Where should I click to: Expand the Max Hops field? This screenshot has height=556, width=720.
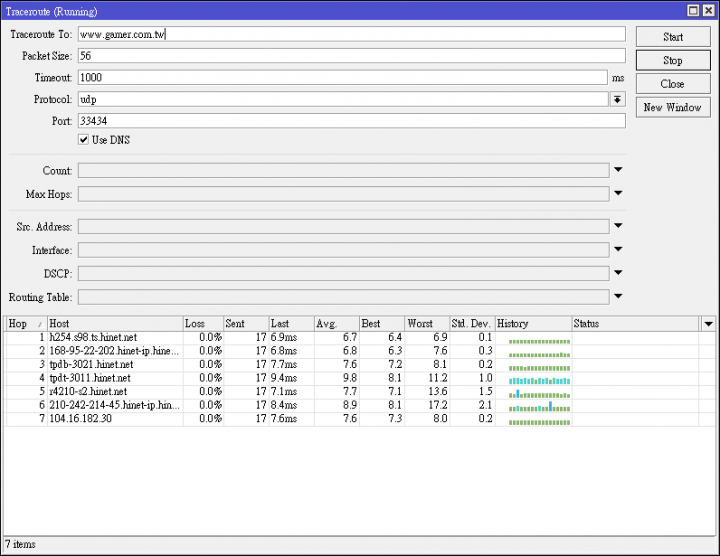coord(618,193)
